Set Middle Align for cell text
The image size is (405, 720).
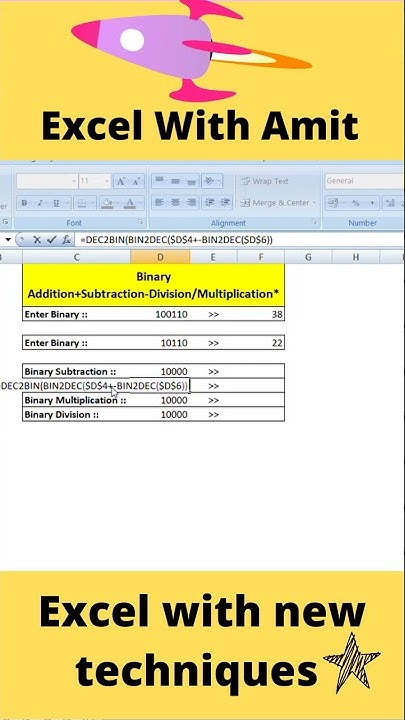[x=175, y=181]
